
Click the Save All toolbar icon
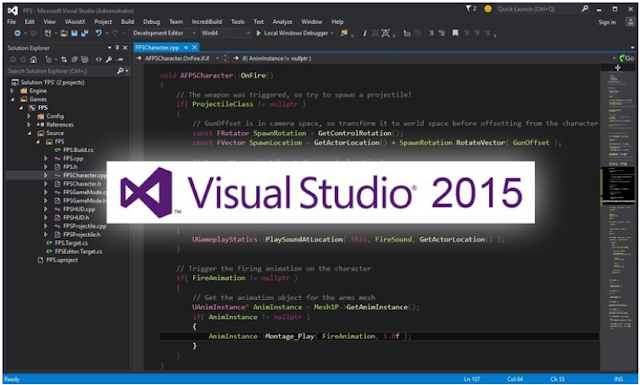pyautogui.click(x=85, y=33)
